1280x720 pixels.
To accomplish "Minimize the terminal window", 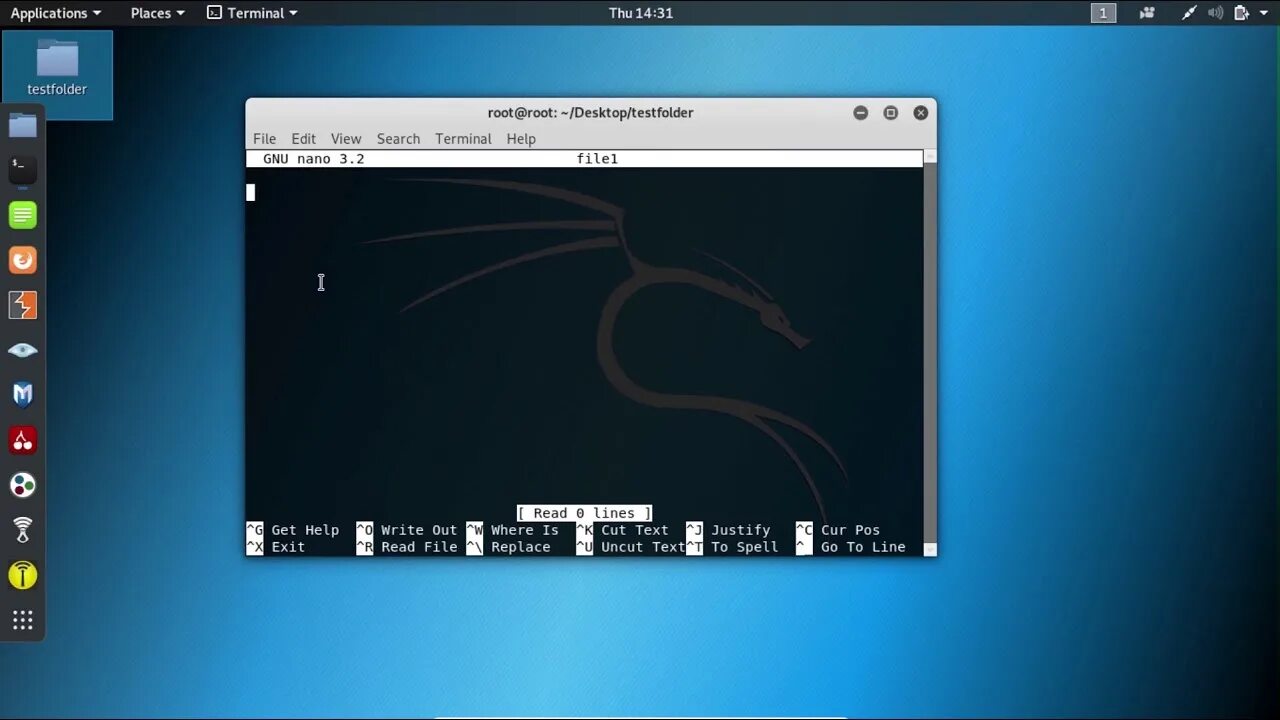I will 860,113.
